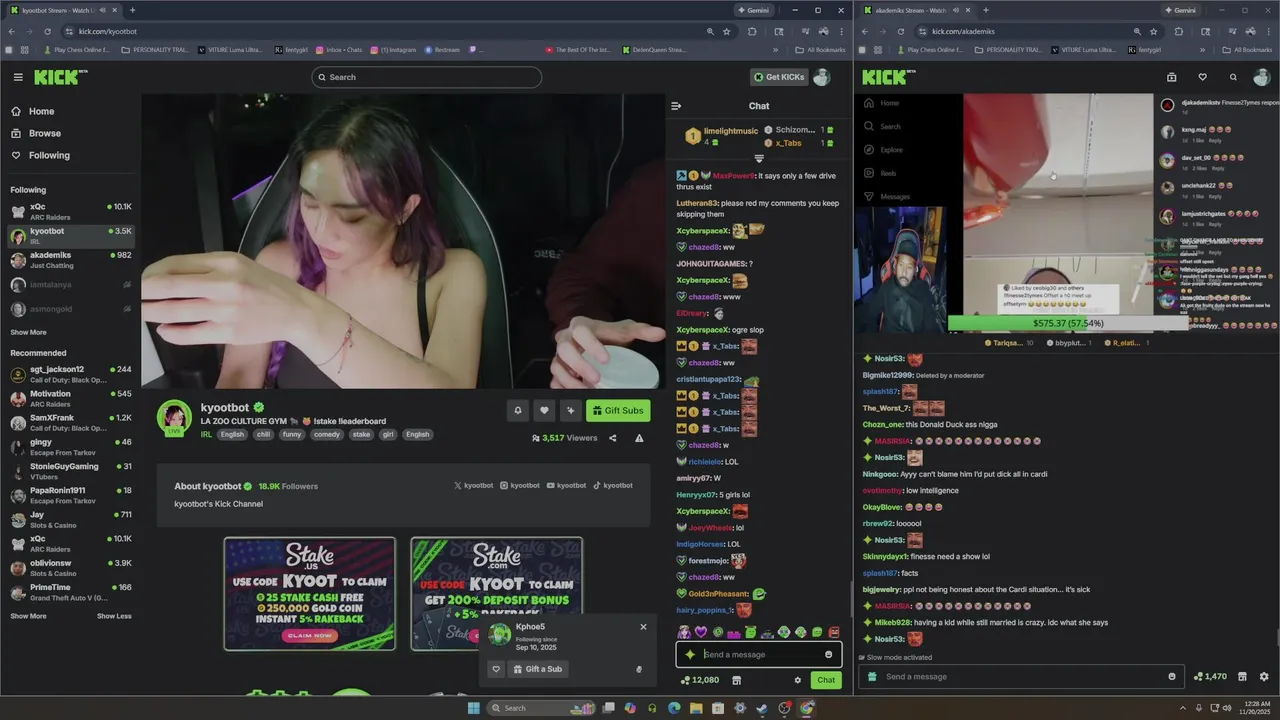The height and width of the screenshot is (720, 1280).
Task: Open emoji picker in kyootbot chat input
Action: (x=828, y=655)
